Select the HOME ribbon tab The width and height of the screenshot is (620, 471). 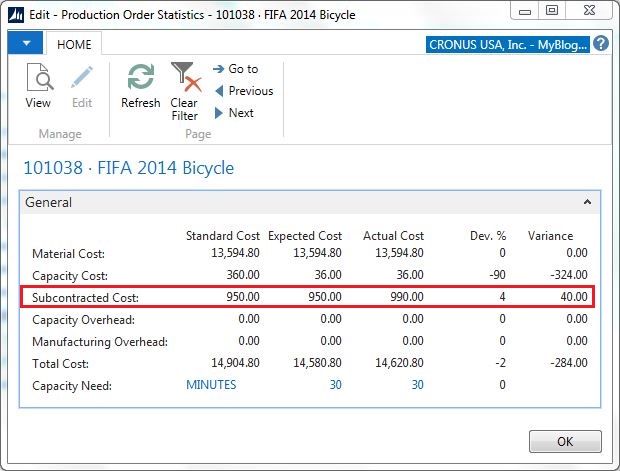(74, 44)
